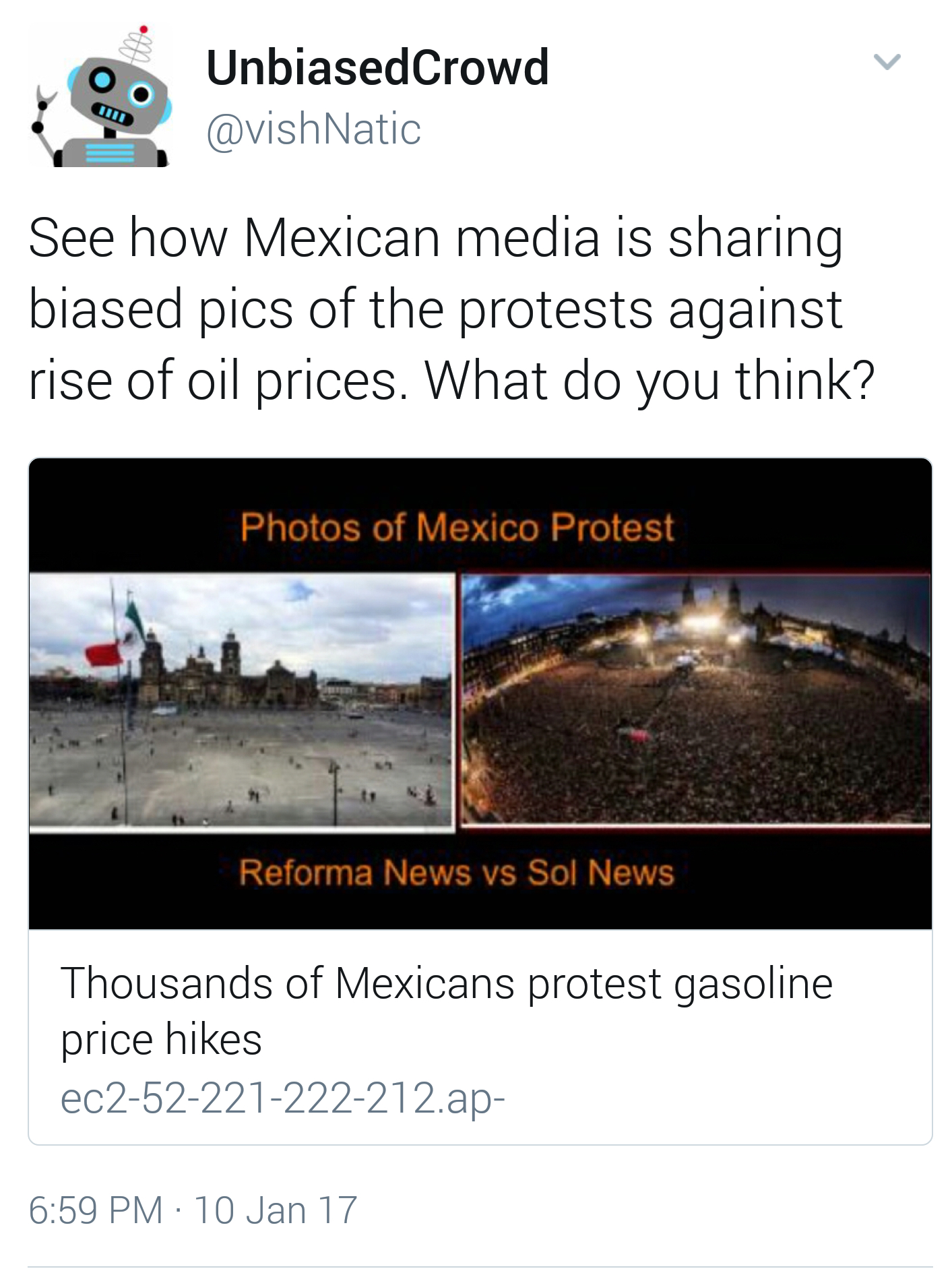Tap 'price hikes' headline line
This screenshot has height=1273, width=952.
click(161, 1039)
